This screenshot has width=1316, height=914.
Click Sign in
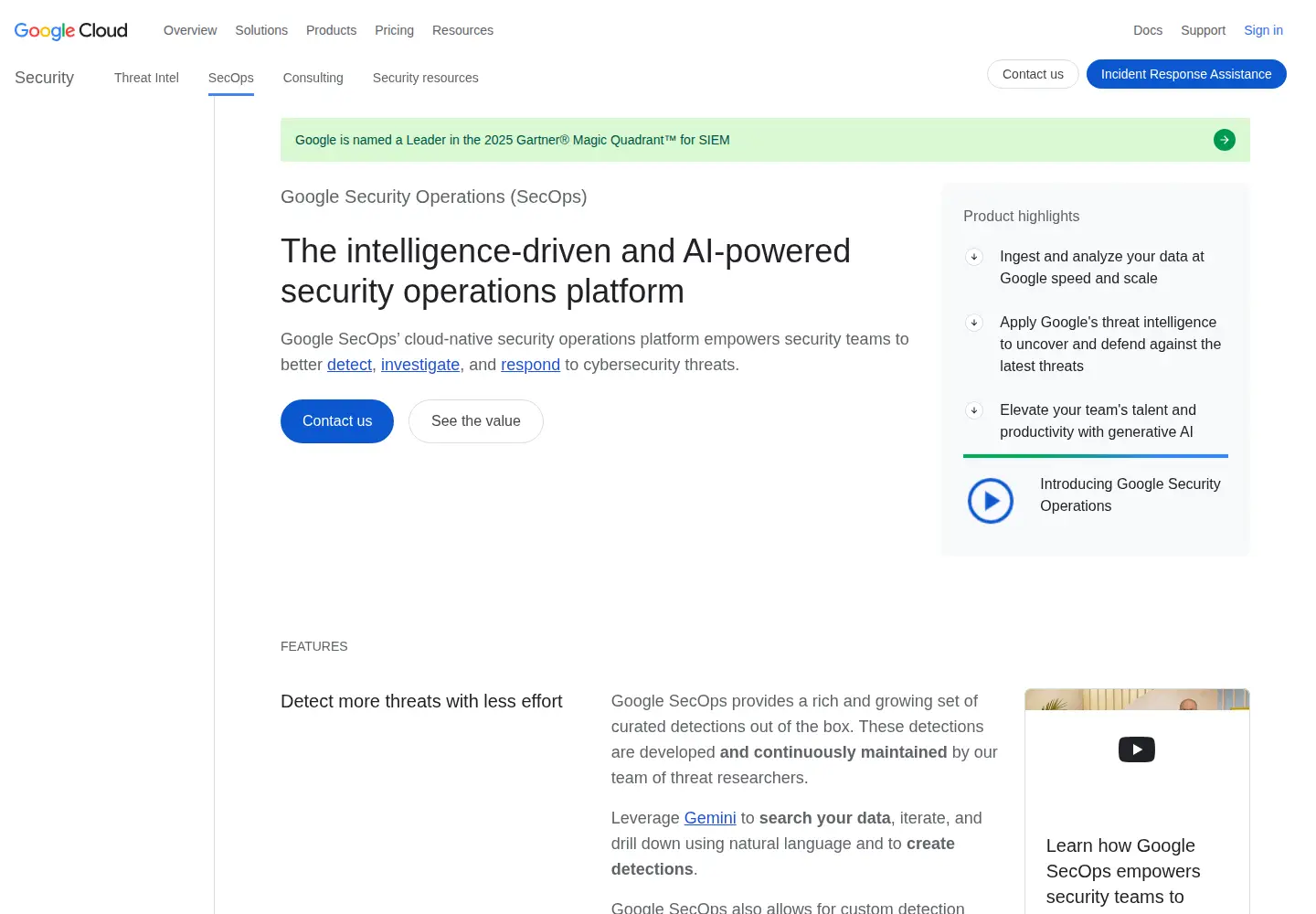click(x=1263, y=30)
